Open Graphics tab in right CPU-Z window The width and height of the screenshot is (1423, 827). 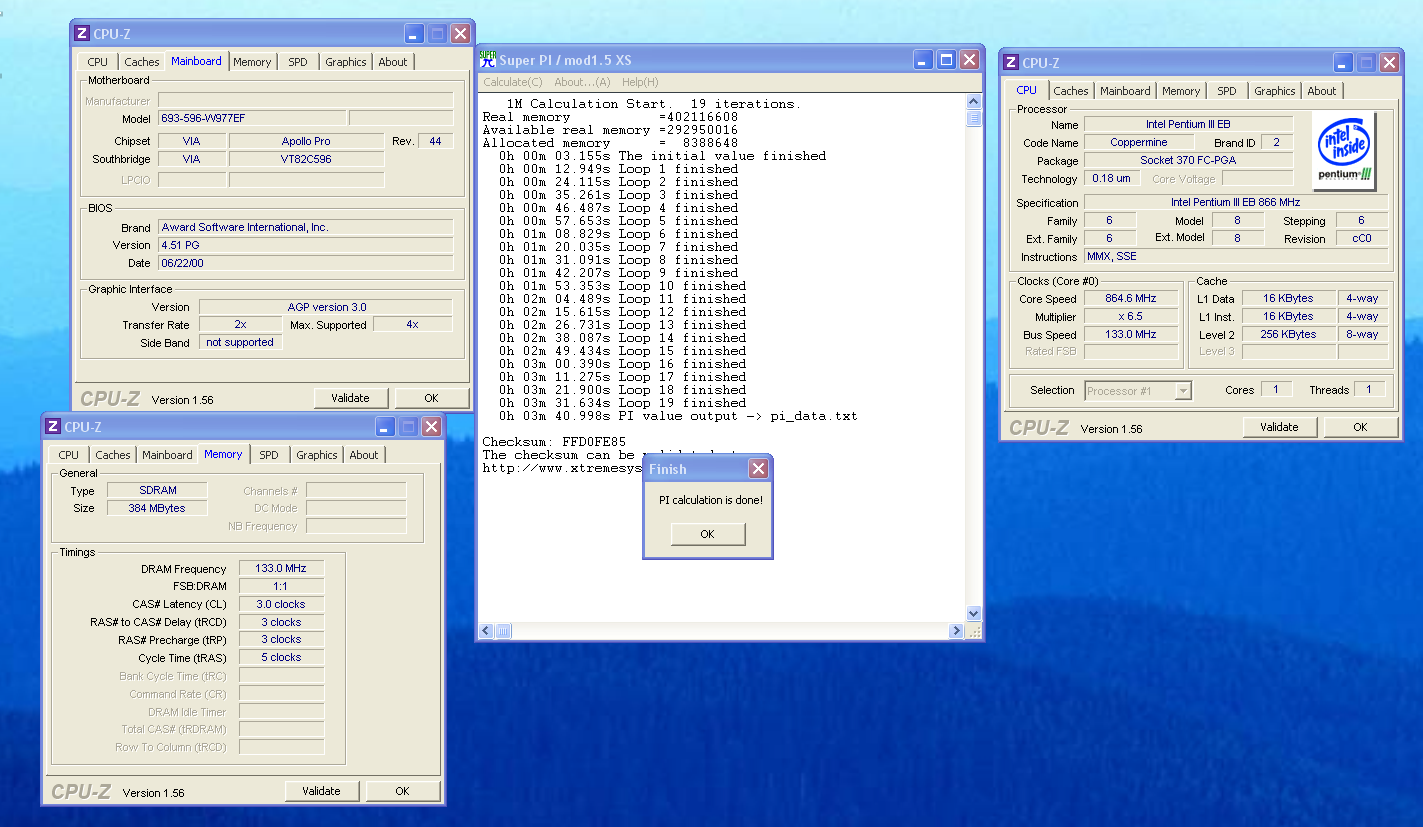[1275, 91]
